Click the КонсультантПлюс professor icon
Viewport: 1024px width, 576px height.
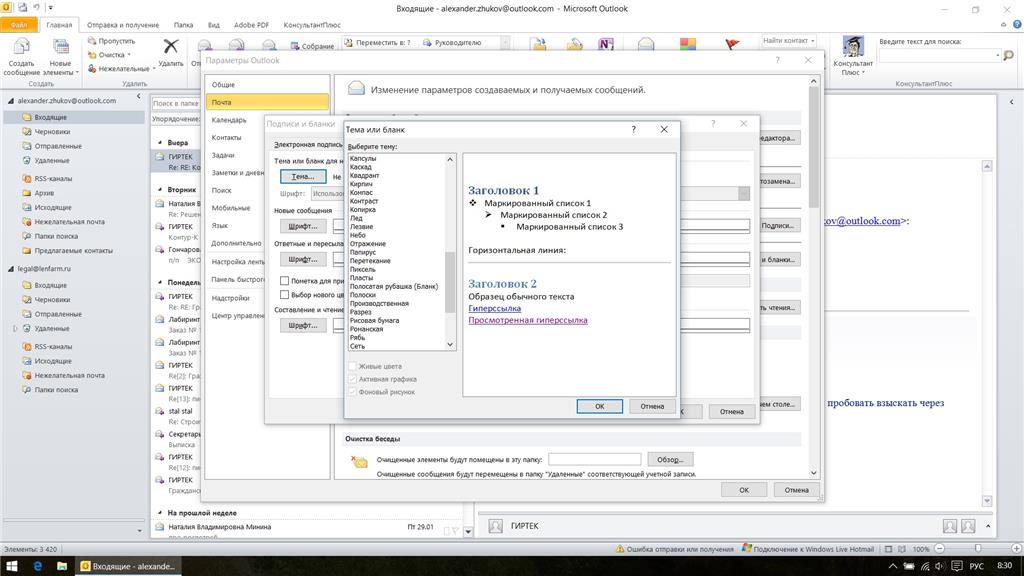pyautogui.click(x=852, y=47)
